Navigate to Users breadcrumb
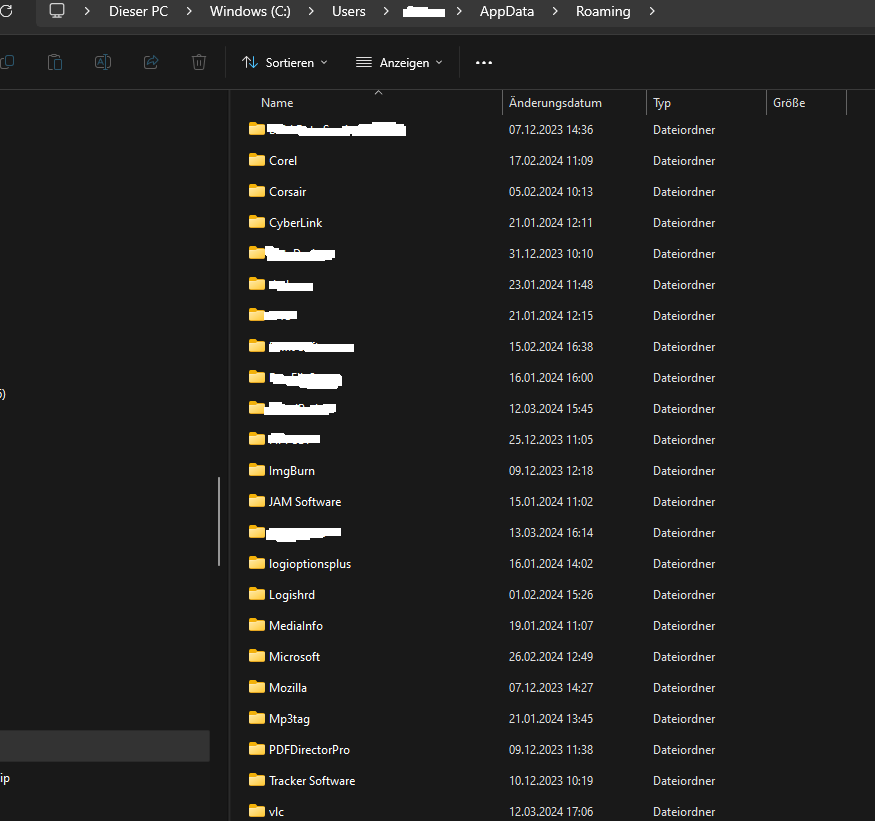This screenshot has width=875, height=821. [x=348, y=11]
